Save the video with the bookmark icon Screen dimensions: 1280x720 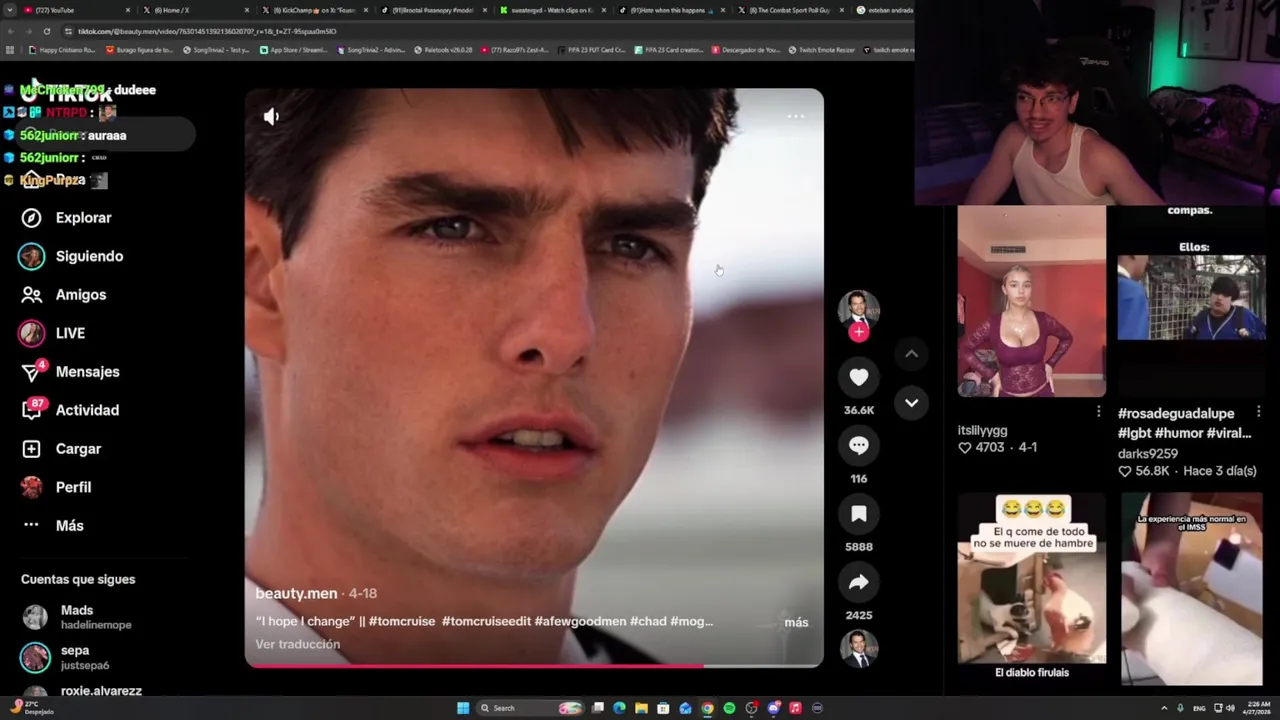(x=859, y=514)
